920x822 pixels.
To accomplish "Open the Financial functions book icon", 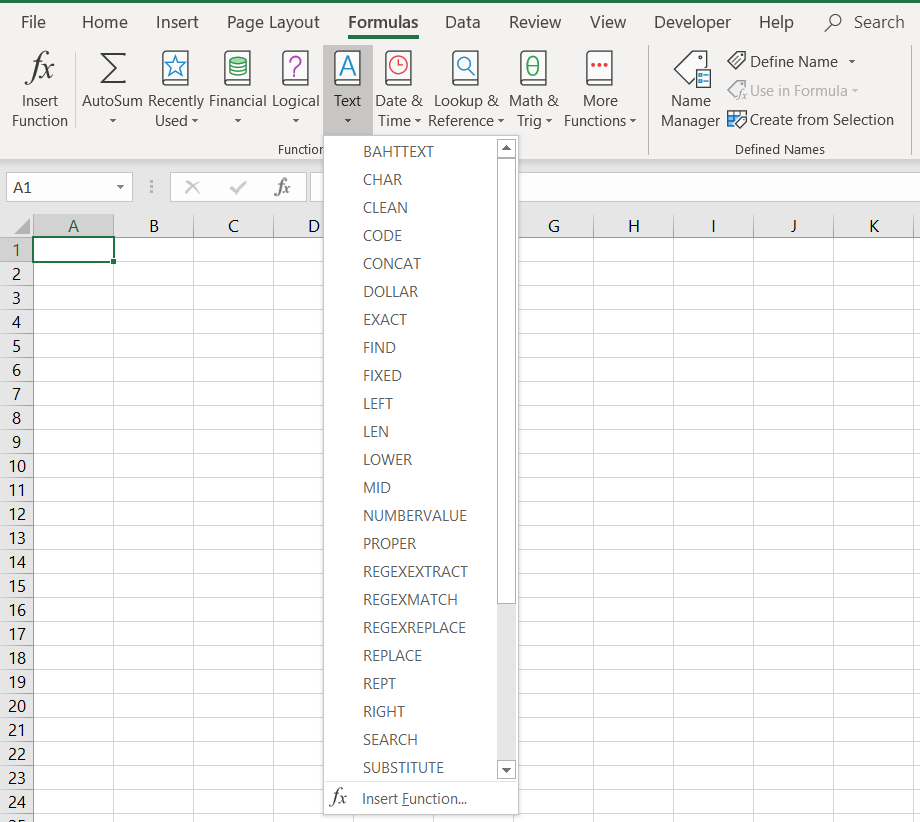I will point(238,68).
